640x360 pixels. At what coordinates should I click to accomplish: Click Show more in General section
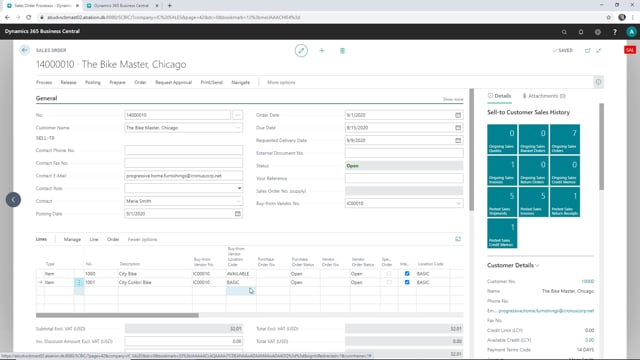453,99
